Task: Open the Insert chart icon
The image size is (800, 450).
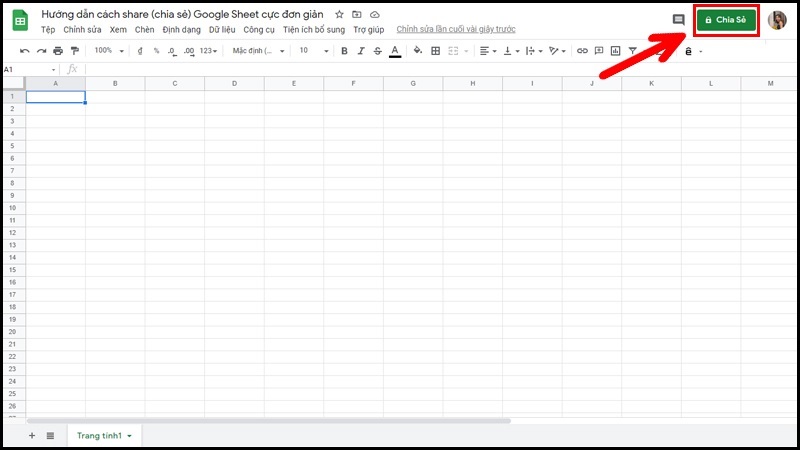Action: tap(615, 51)
